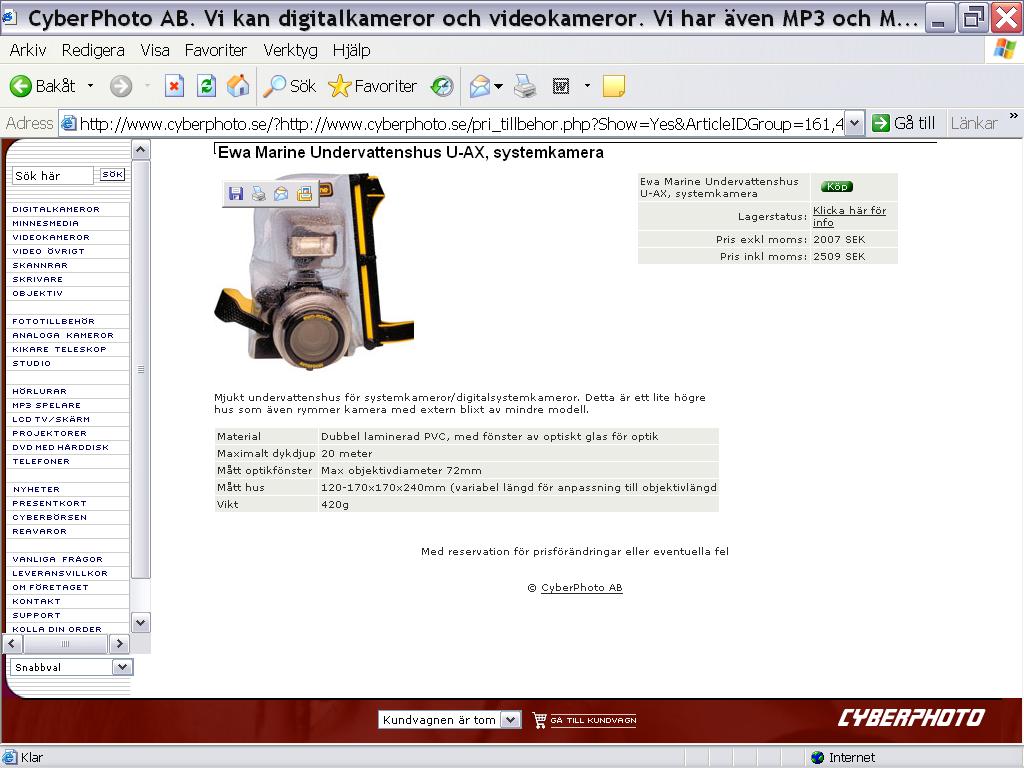
Task: Open the Favoriter menu
Action: point(216,50)
